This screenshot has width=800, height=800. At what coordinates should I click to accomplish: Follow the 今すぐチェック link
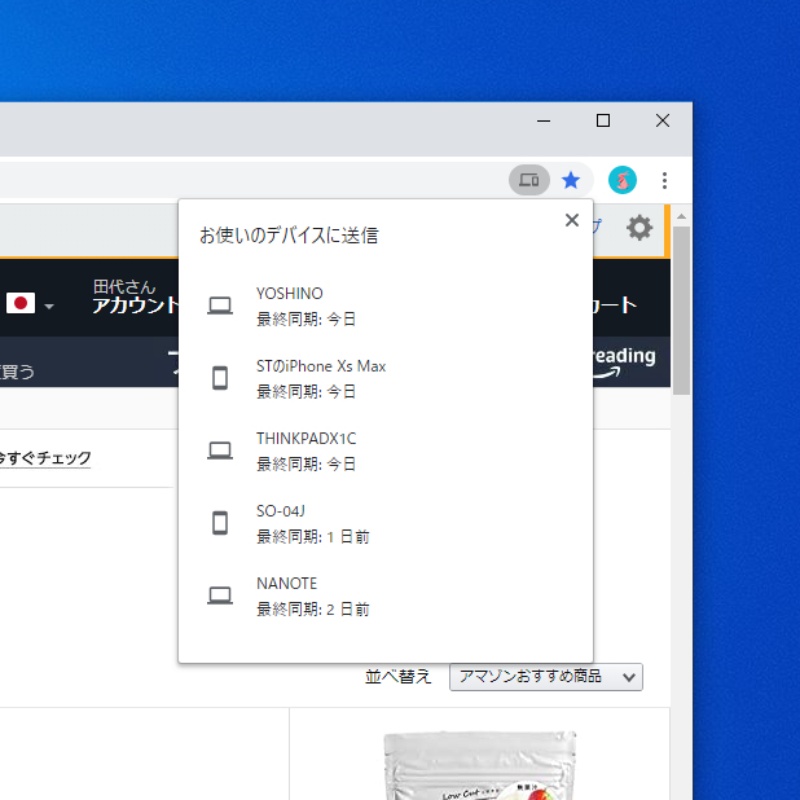45,458
